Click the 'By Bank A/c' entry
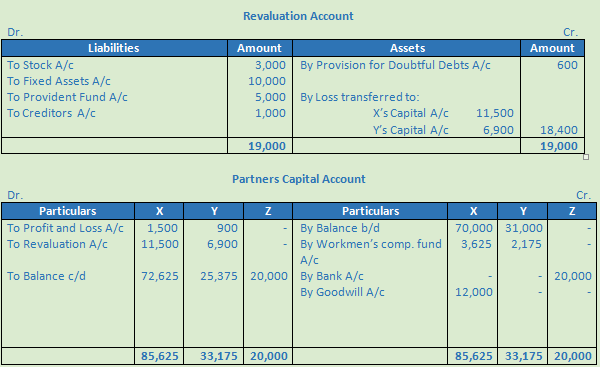 332,276
